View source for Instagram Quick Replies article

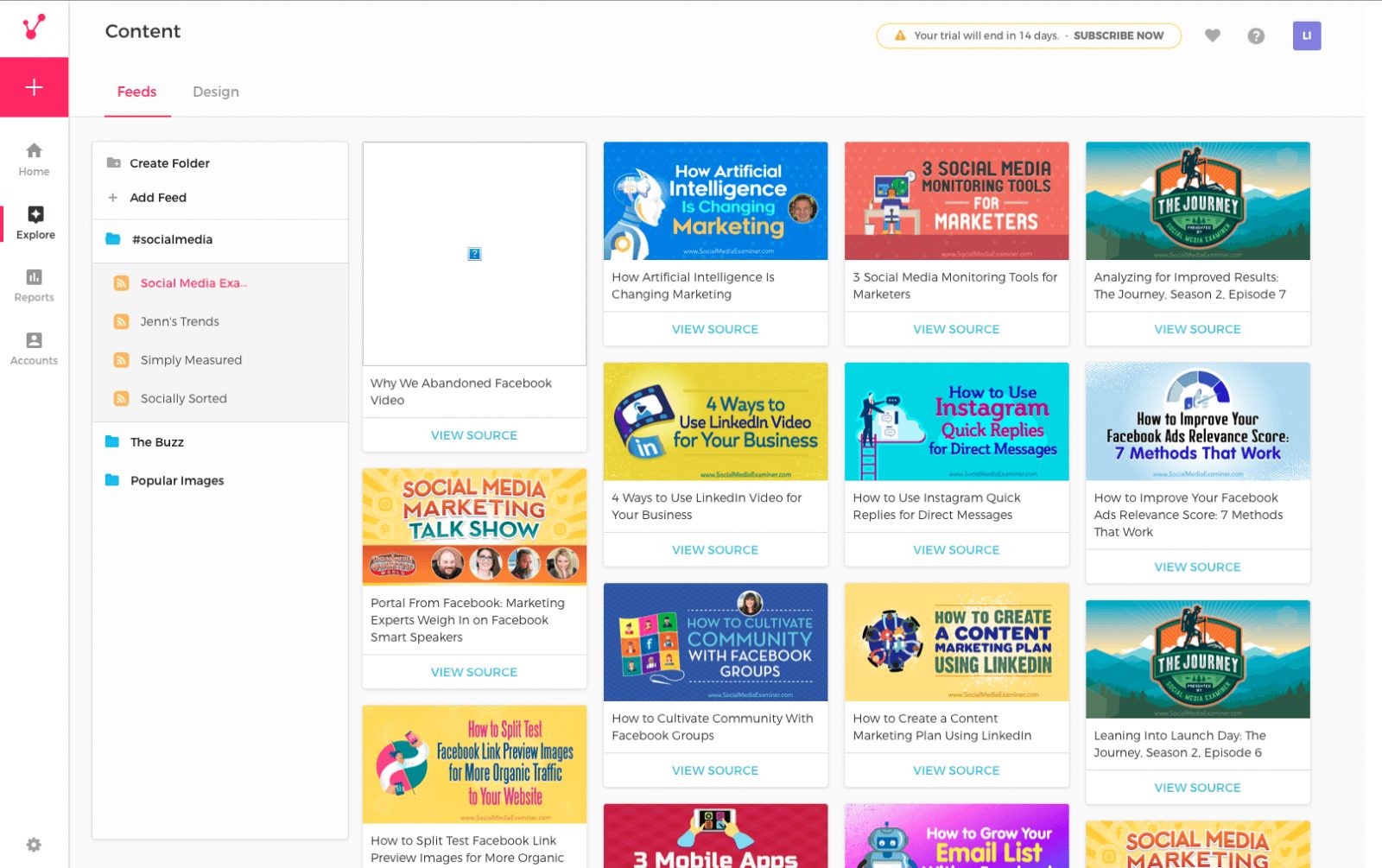(956, 549)
